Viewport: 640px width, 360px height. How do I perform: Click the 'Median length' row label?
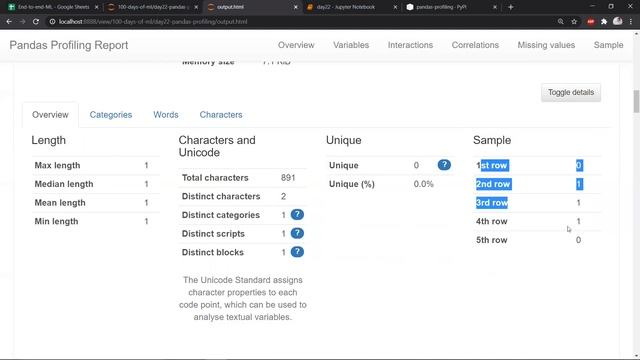click(x=64, y=184)
